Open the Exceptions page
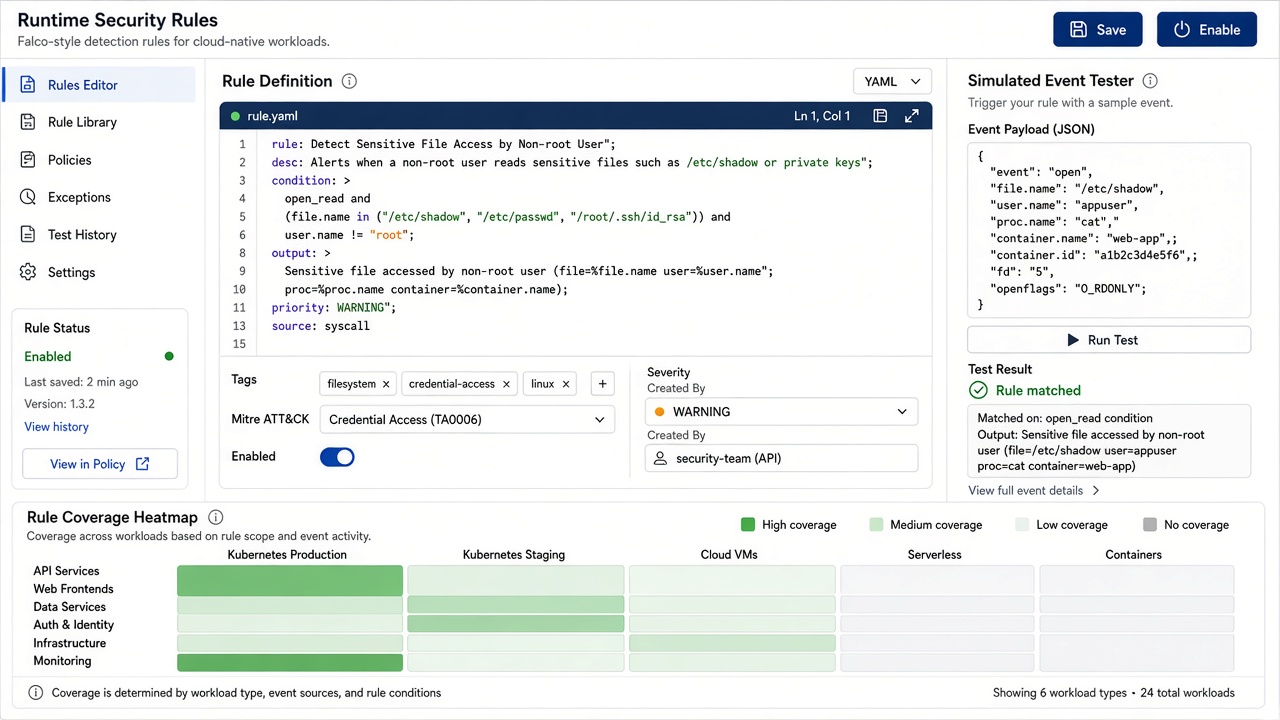This screenshot has height=720, width=1280. [x=99, y=197]
